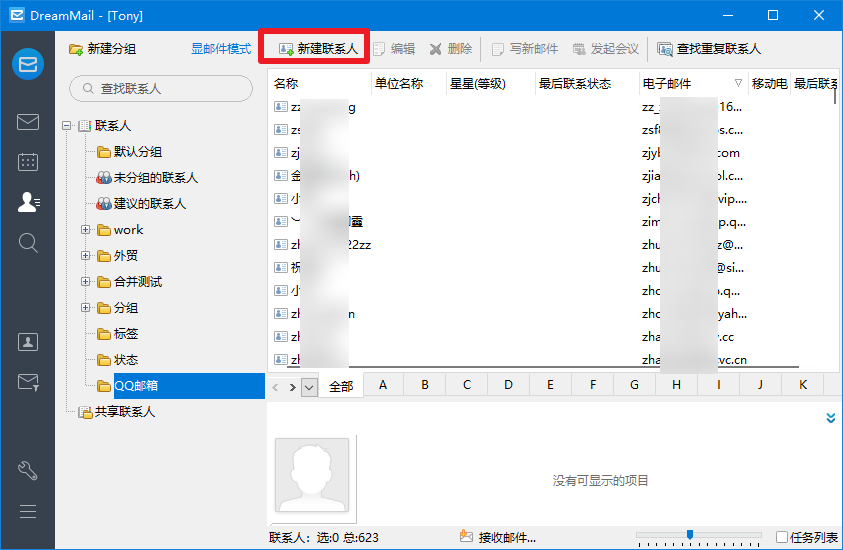Click 接收邮件 status bar item
Screen dimensions: 843x550
[498, 537]
